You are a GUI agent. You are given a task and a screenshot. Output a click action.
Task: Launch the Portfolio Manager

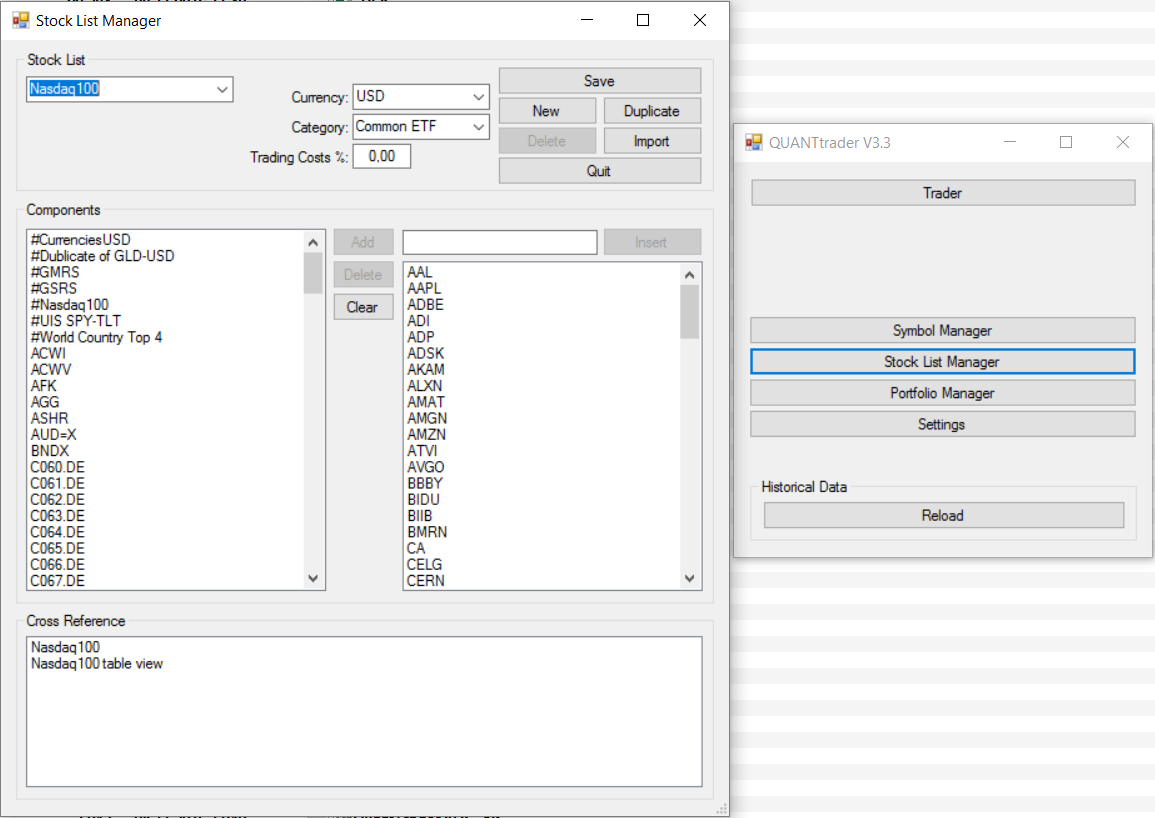coord(942,393)
